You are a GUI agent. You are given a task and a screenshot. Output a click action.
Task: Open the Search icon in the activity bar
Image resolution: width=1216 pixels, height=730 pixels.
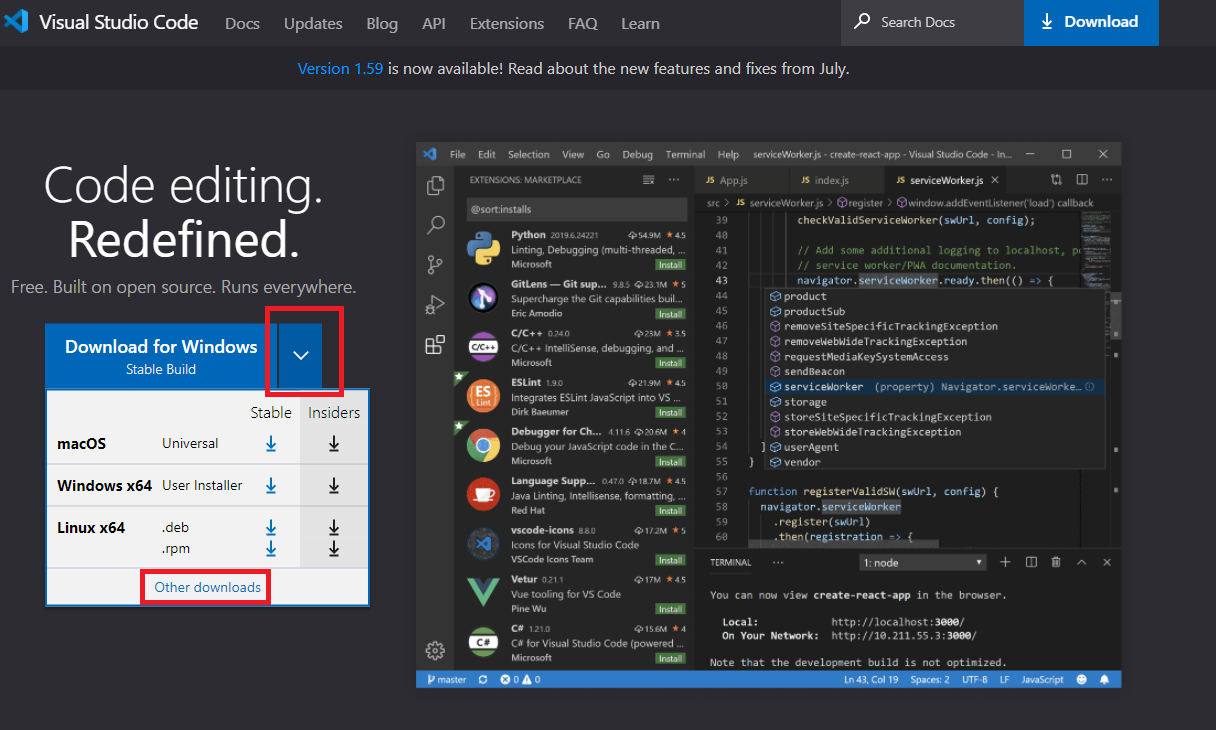(435, 225)
